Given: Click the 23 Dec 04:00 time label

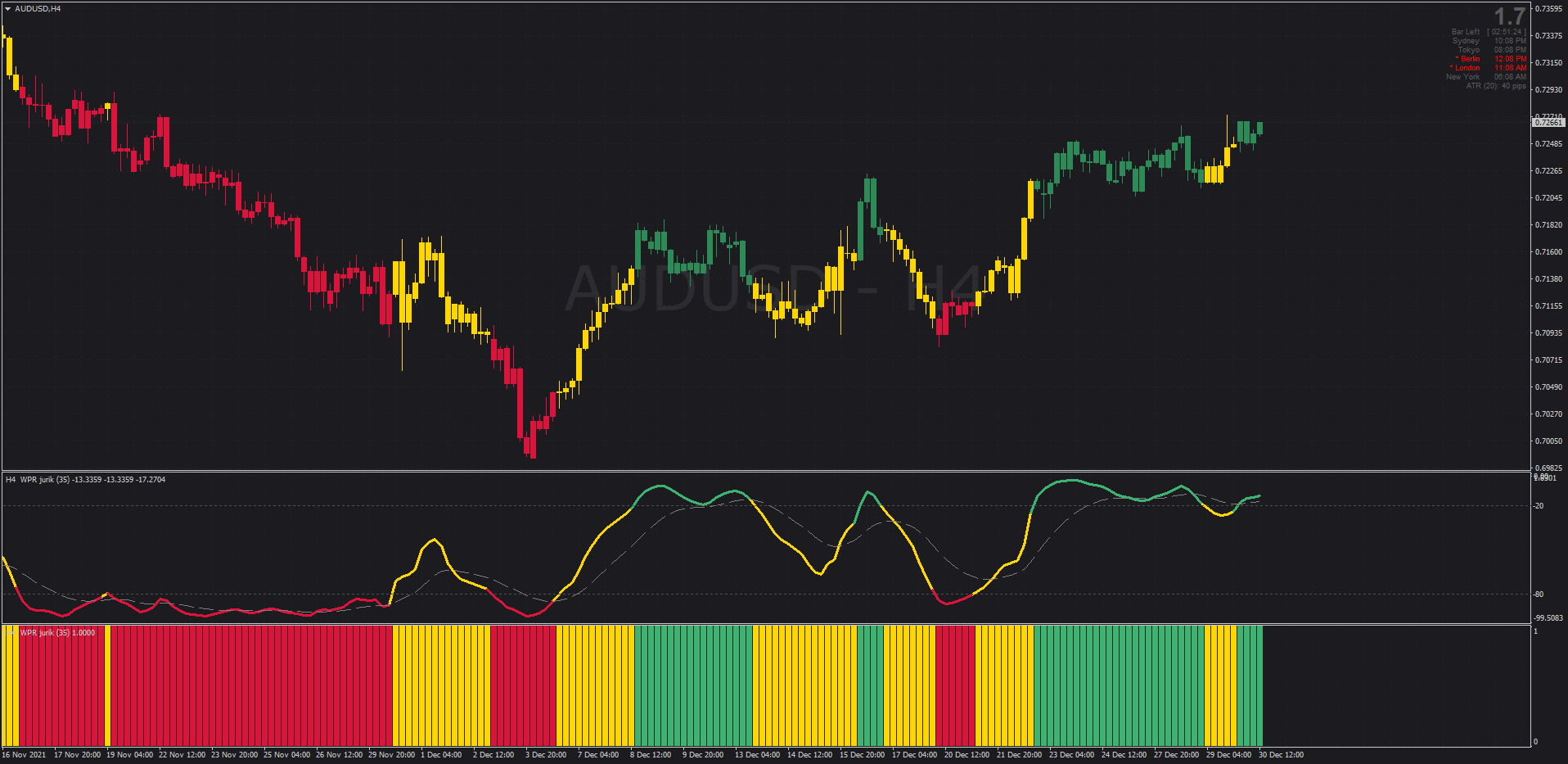Looking at the screenshot, I should click(1073, 755).
